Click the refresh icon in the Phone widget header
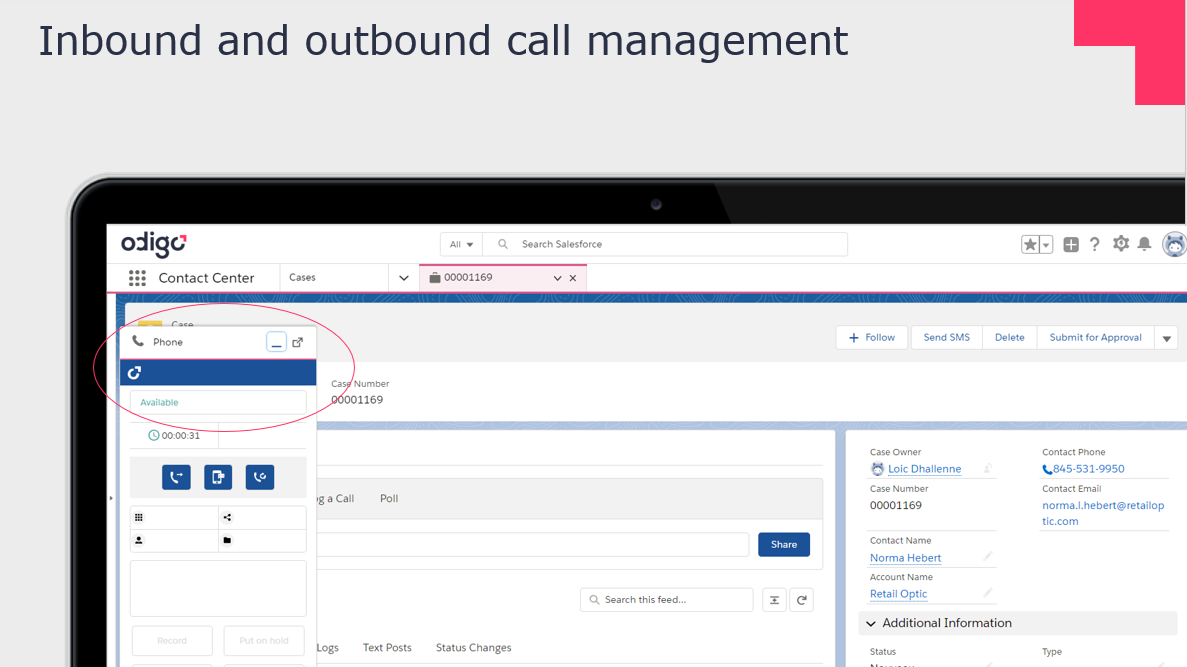Viewport: 1187px width, 667px height. (x=134, y=372)
